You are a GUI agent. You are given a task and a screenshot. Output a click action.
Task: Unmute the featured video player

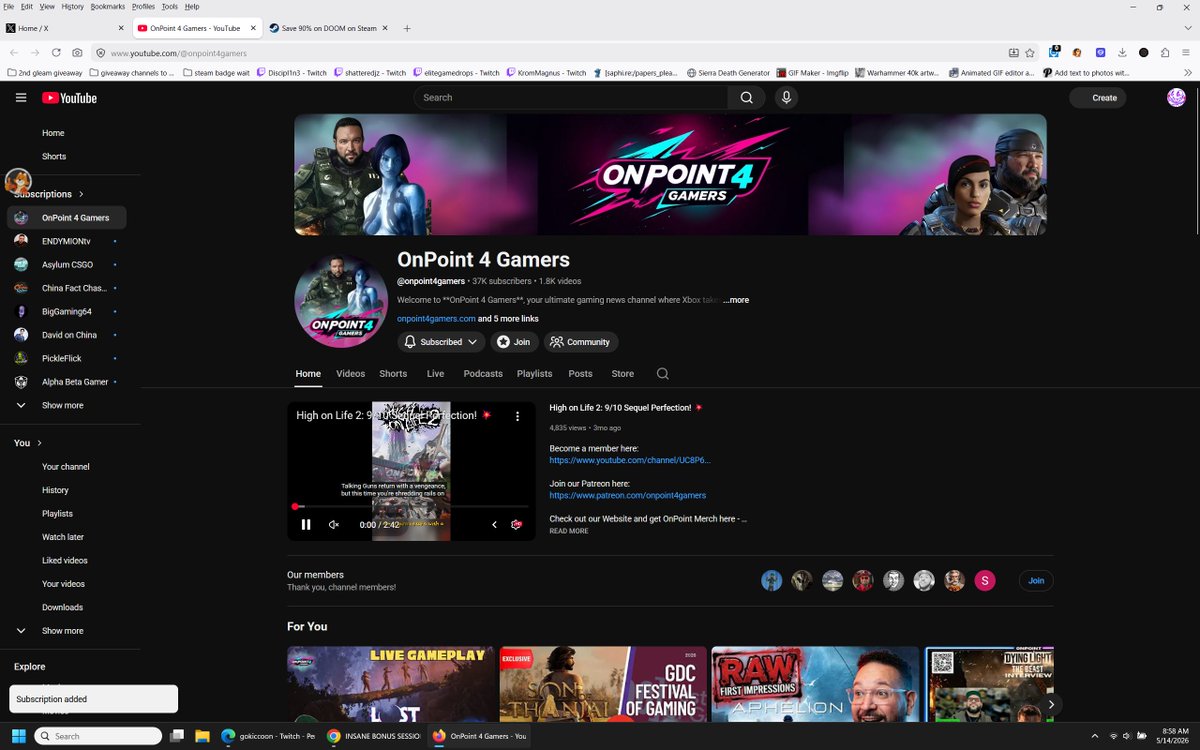click(x=334, y=524)
